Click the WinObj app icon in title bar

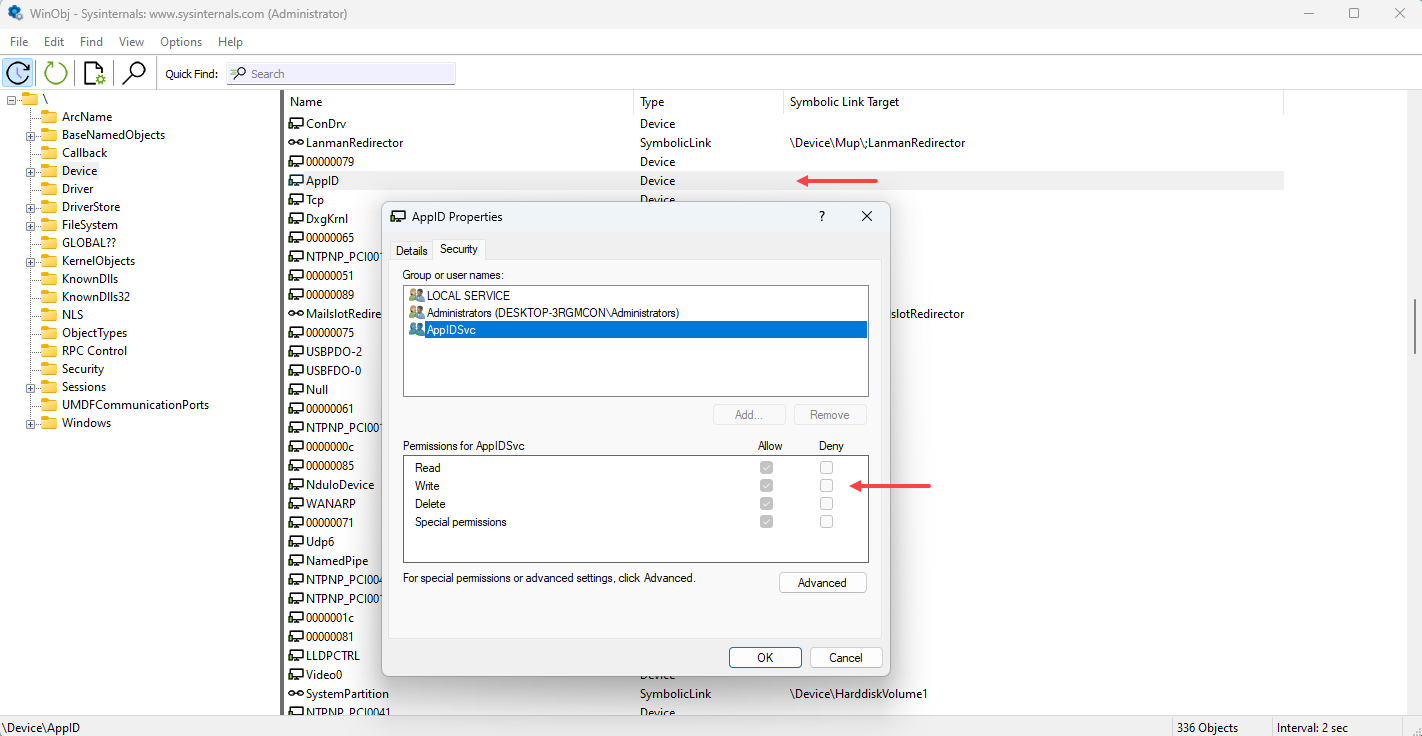(x=16, y=14)
